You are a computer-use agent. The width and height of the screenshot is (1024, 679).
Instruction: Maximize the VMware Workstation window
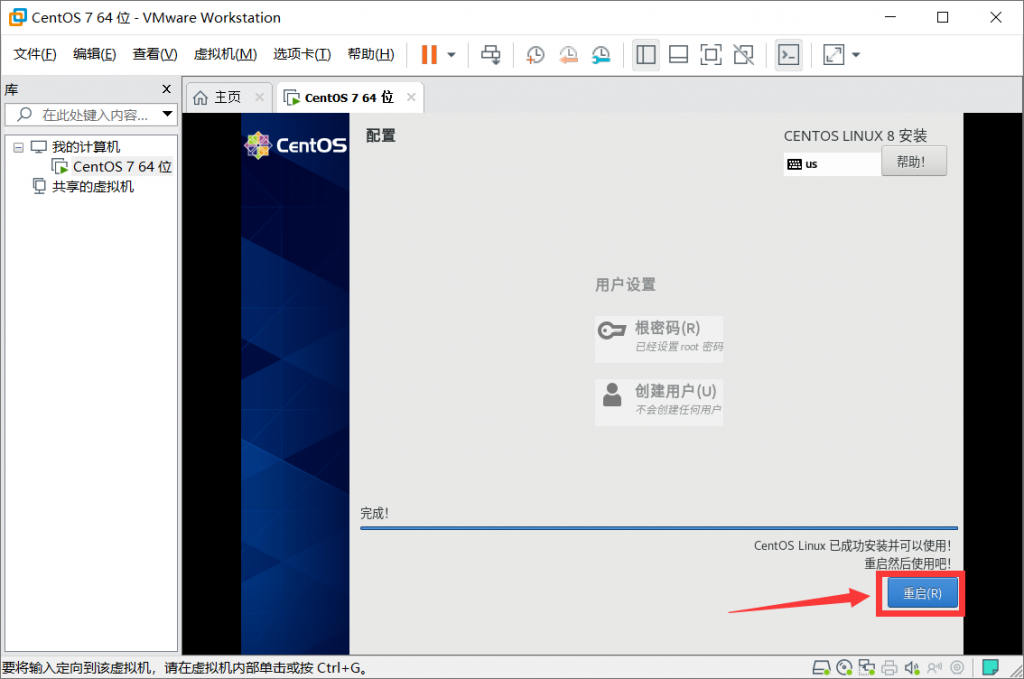[942, 17]
